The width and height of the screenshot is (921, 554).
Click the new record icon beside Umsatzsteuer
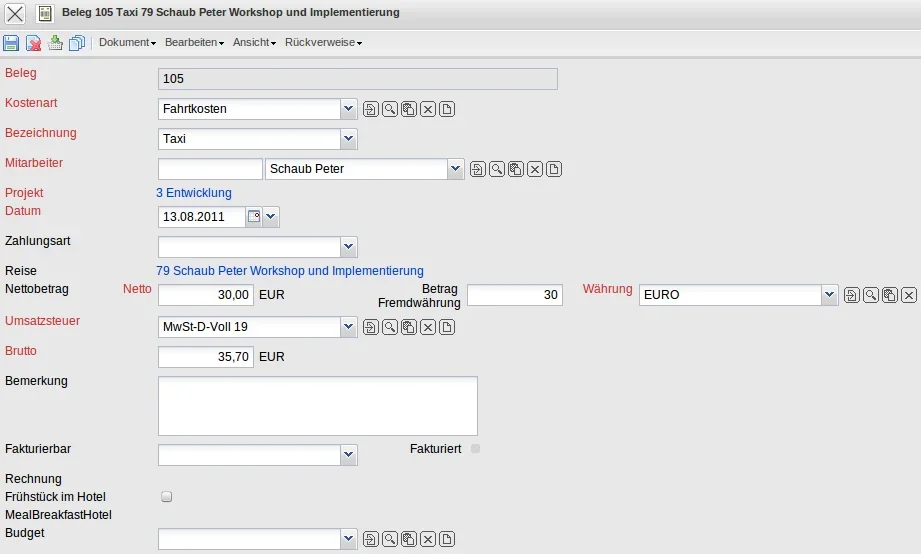[x=447, y=327]
